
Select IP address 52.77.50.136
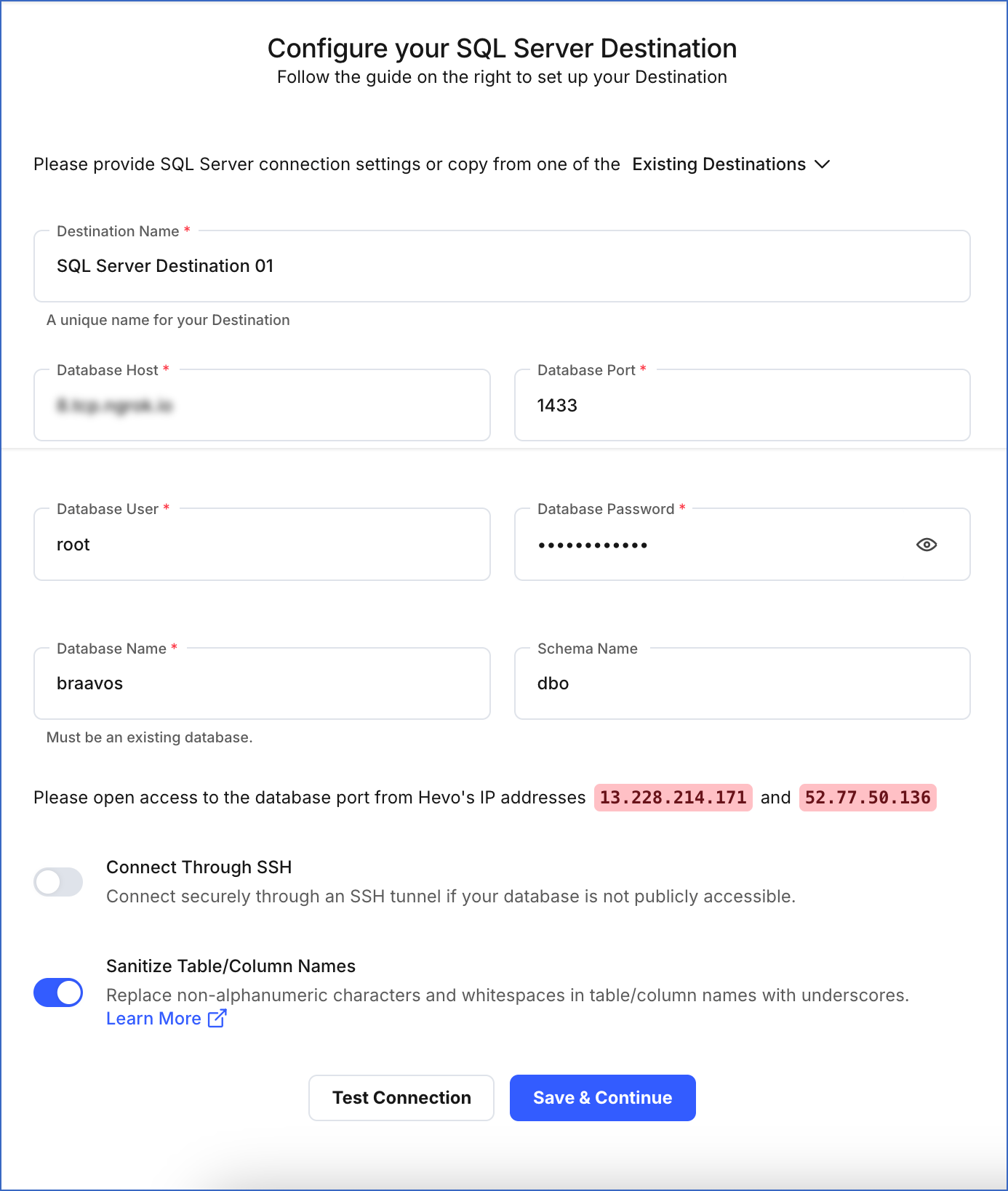[867, 798]
